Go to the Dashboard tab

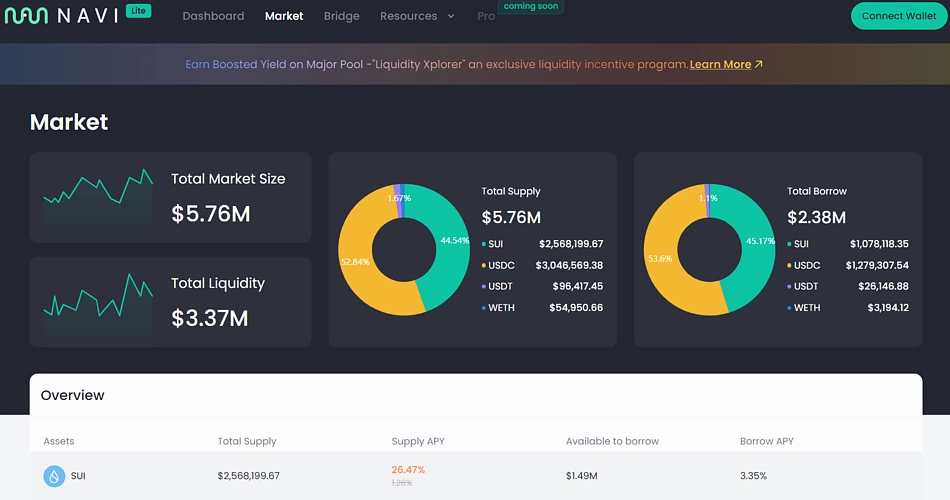coord(213,16)
